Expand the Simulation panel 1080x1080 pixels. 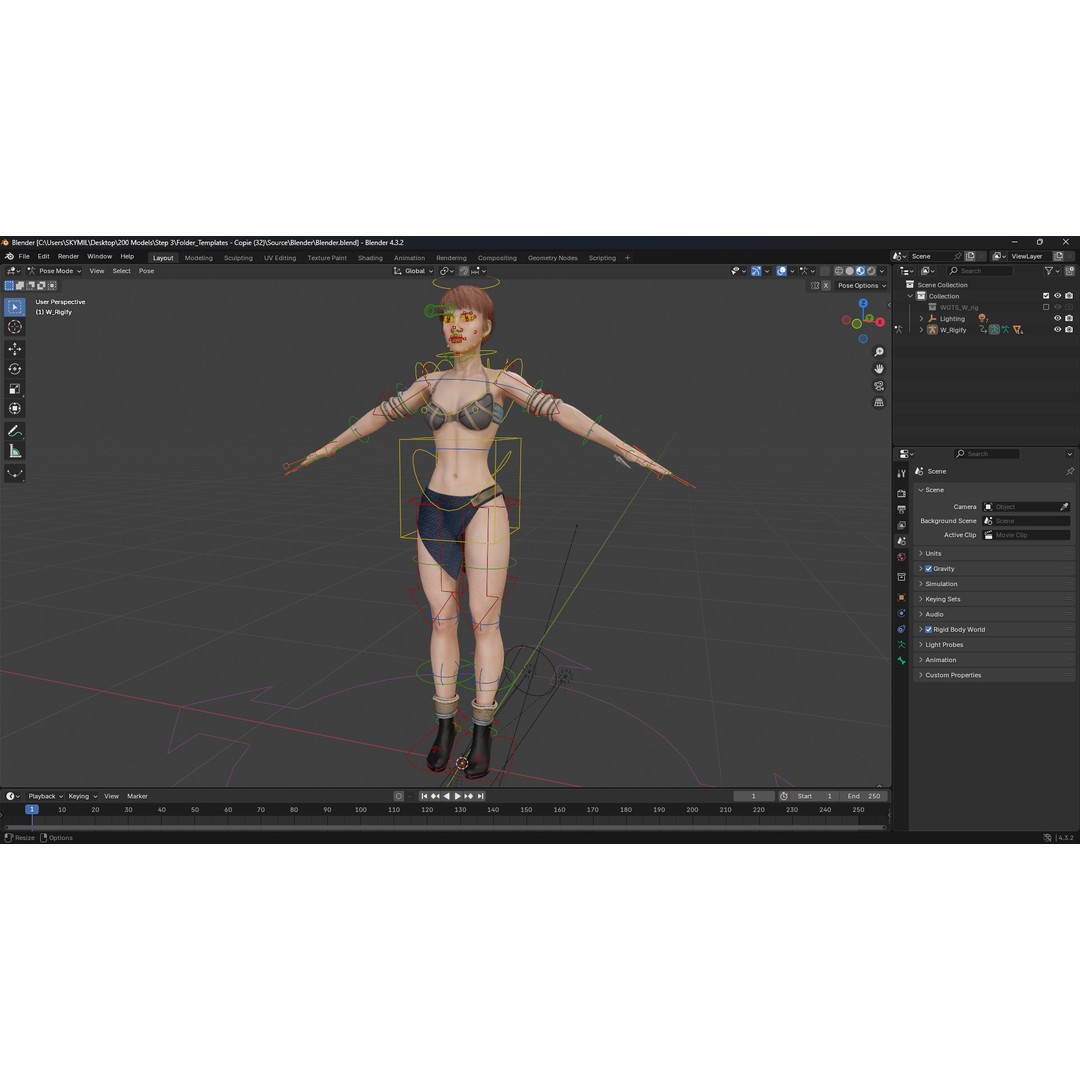pyautogui.click(x=994, y=584)
